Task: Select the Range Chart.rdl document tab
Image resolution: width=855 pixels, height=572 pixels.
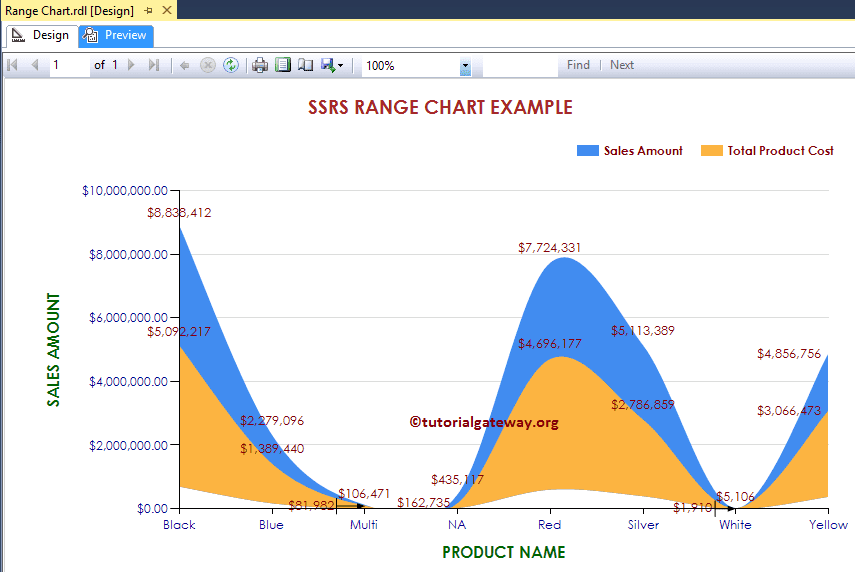Action: point(69,10)
